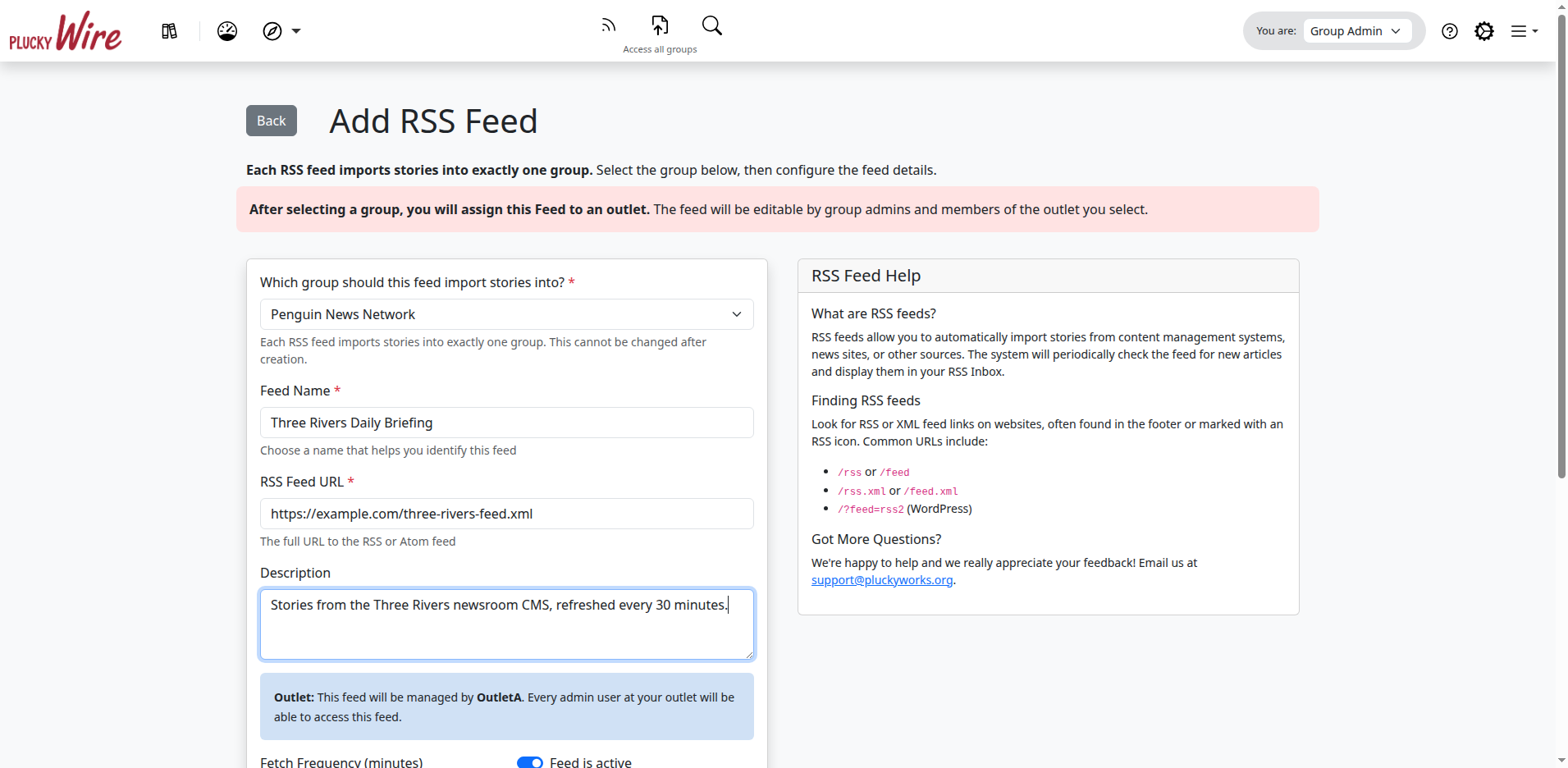Click the 'Finding RSS feeds' heading

(x=866, y=400)
